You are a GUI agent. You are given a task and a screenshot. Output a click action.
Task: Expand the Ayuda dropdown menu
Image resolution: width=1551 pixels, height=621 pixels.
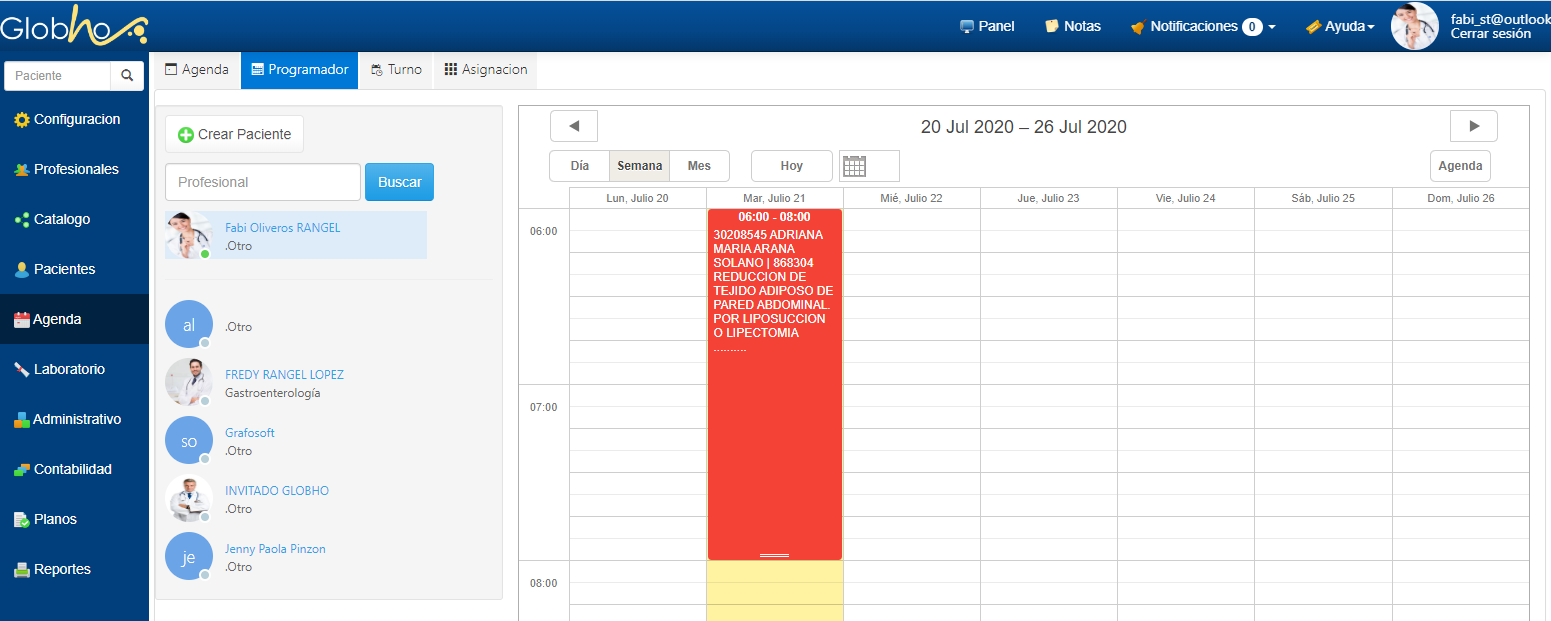coord(1340,26)
